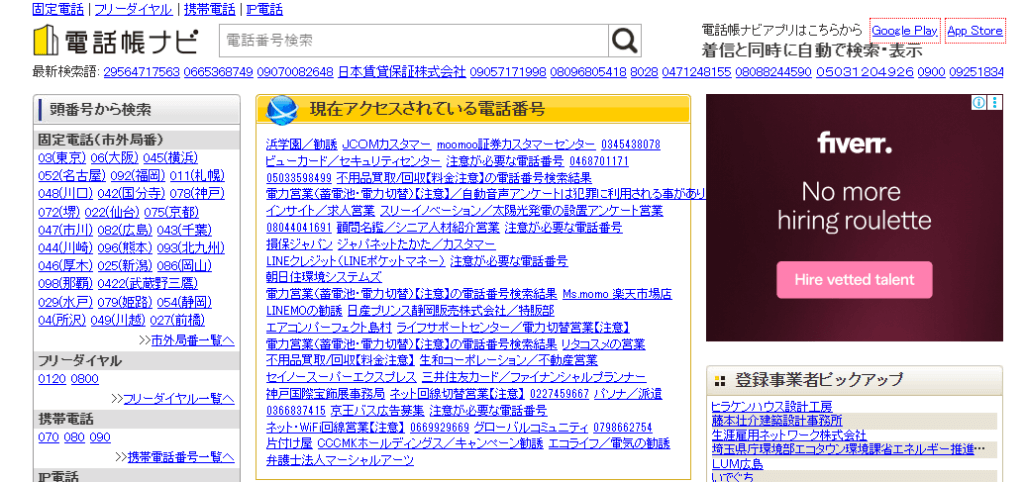The image size is (1024, 482).
Task: Focus the 電話番号検索 search field
Action: click(414, 40)
